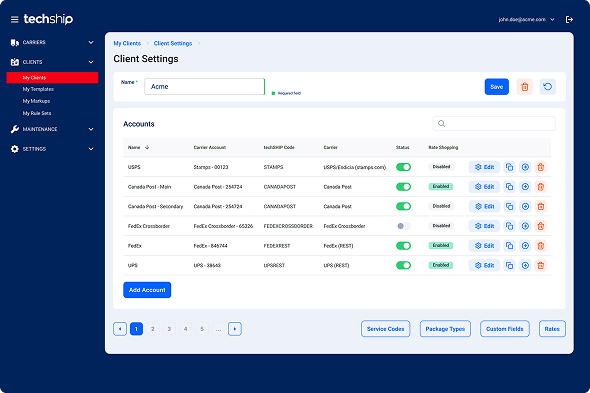Image resolution: width=590 pixels, height=393 pixels.
Task: Open the john.doe@acme.com user dropdown
Action: pos(526,20)
